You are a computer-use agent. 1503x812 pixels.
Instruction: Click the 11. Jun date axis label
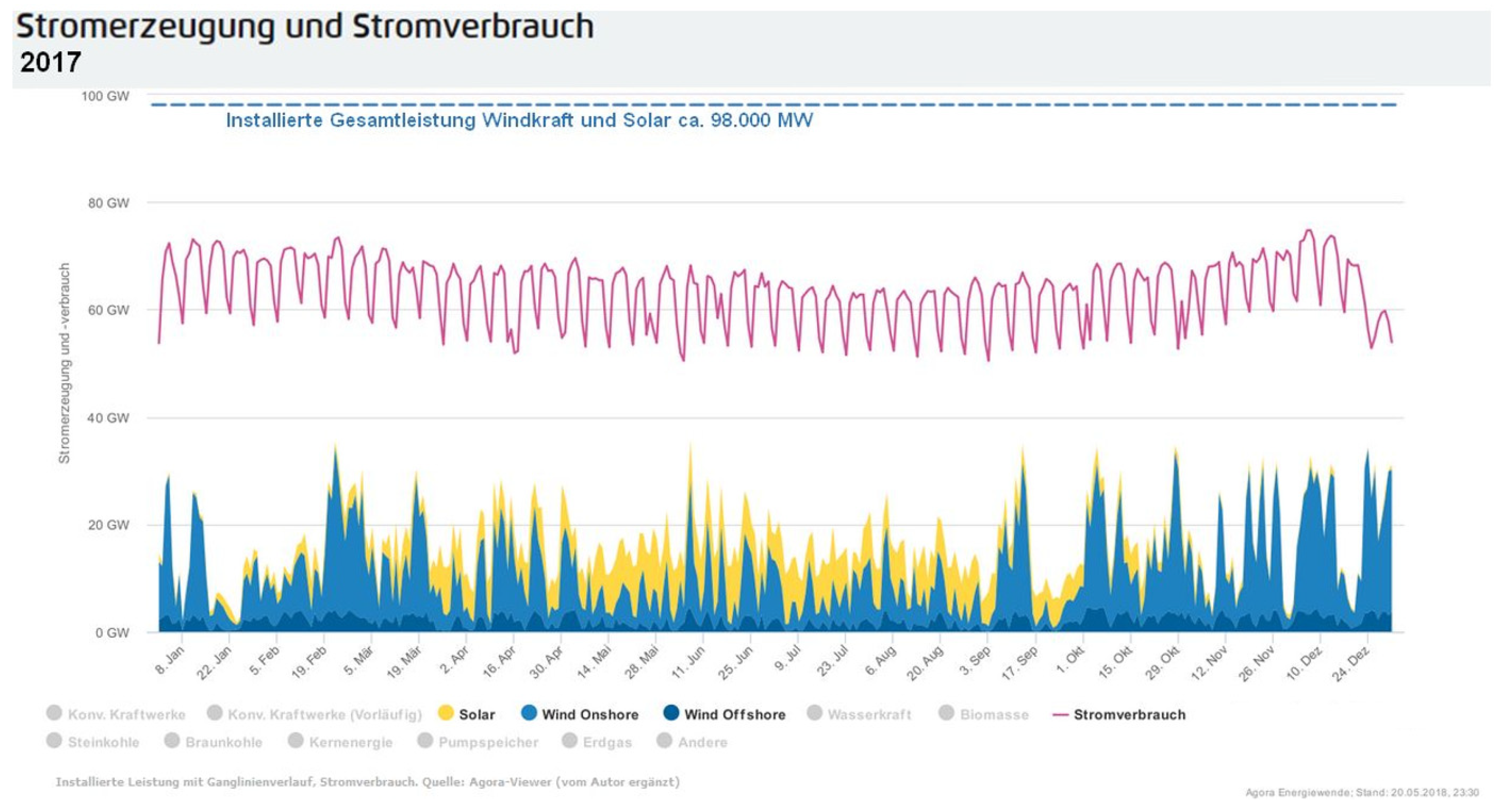click(x=689, y=663)
